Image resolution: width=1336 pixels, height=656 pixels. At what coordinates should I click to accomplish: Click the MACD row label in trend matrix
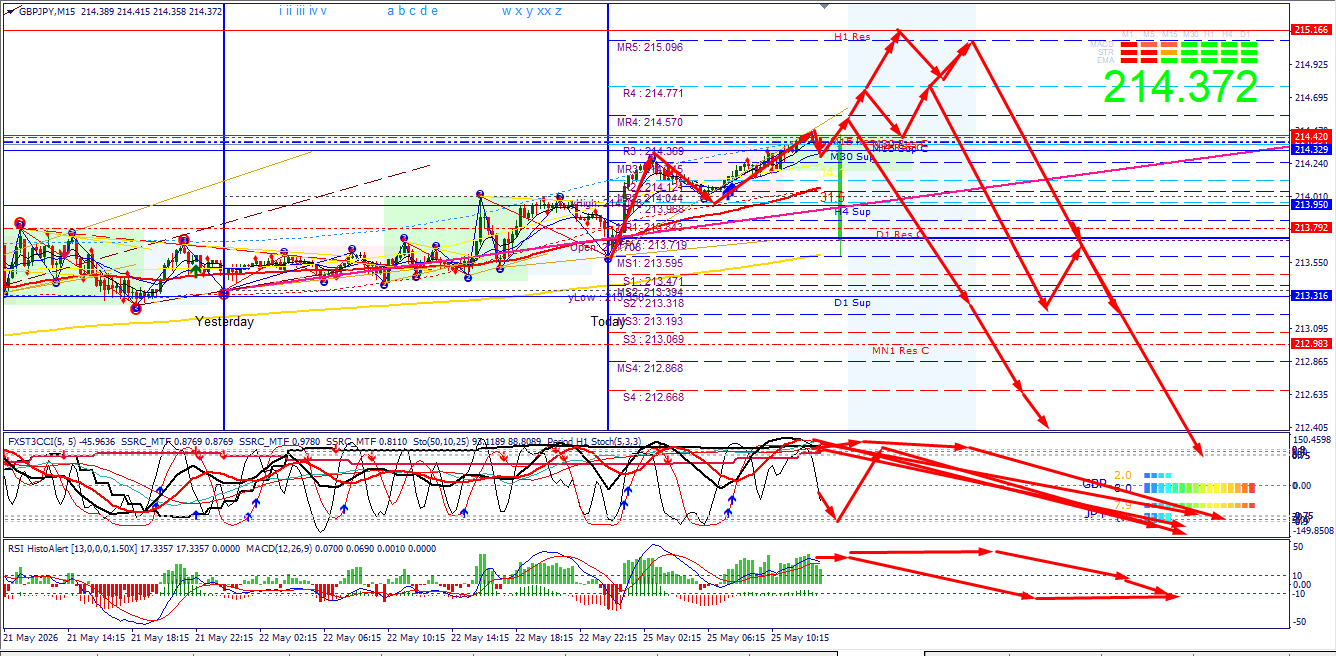tap(1102, 44)
